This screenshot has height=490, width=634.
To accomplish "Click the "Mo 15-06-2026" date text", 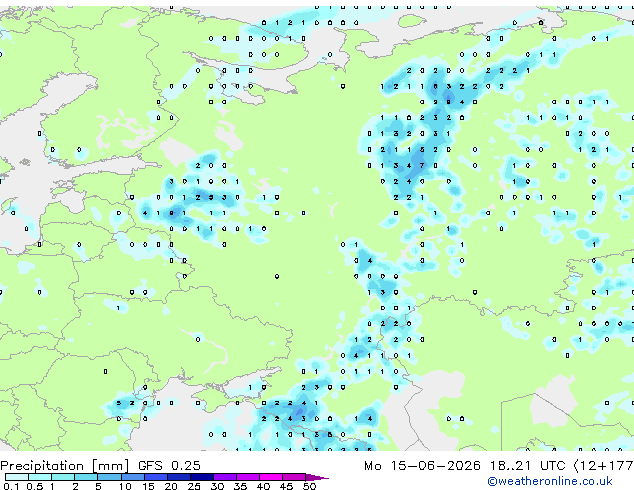I will click(x=423, y=466).
